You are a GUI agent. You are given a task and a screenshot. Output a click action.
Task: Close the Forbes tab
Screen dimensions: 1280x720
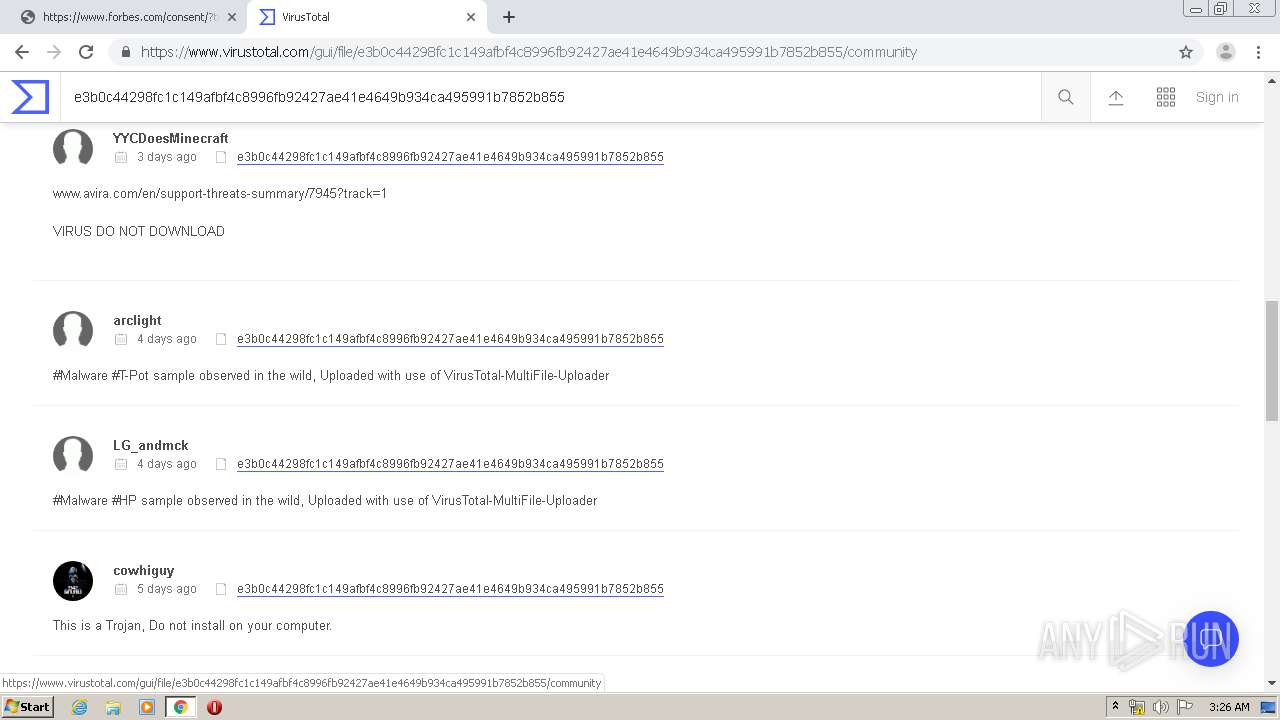pos(232,17)
